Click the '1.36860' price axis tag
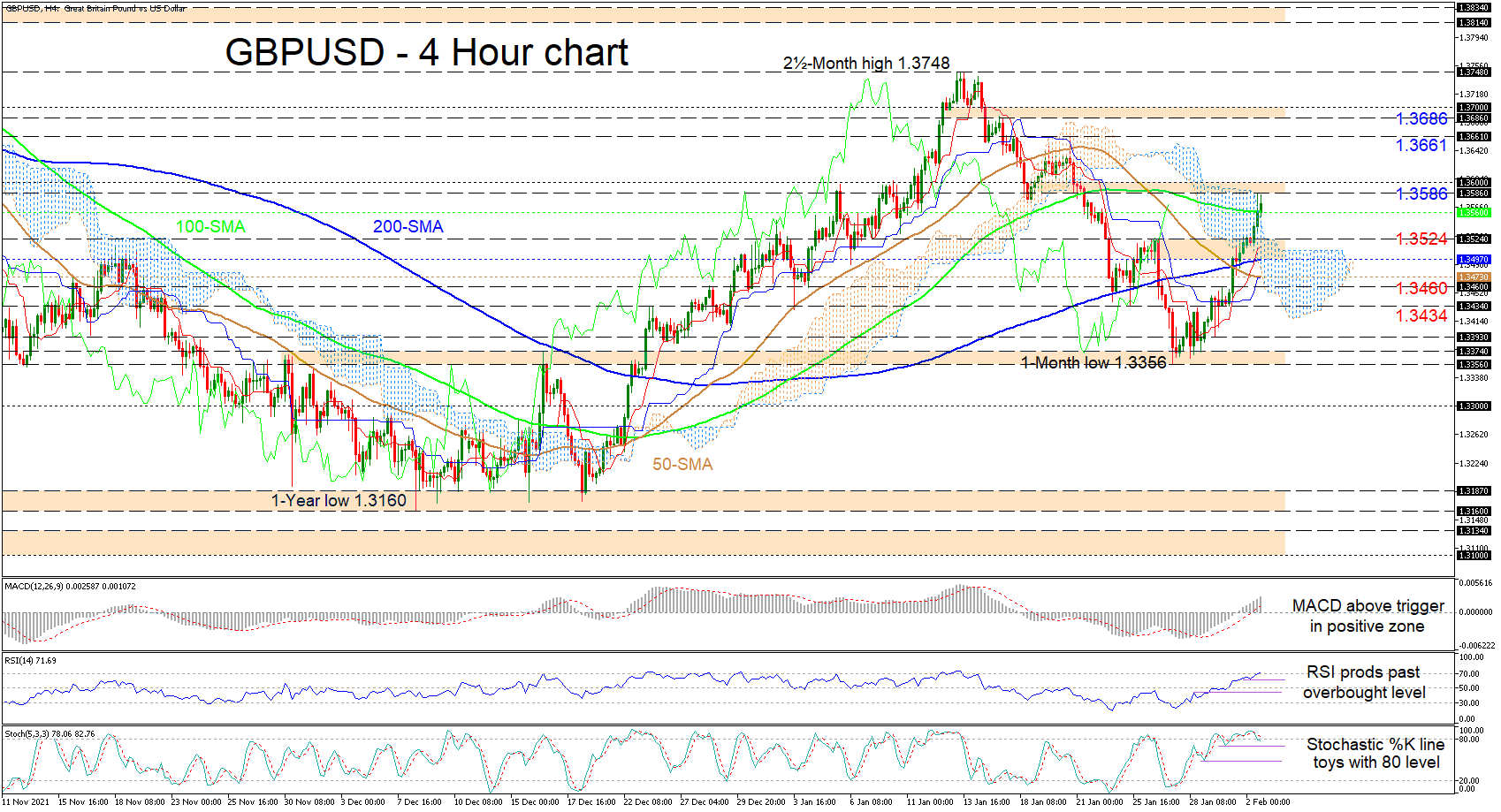 point(1474,118)
